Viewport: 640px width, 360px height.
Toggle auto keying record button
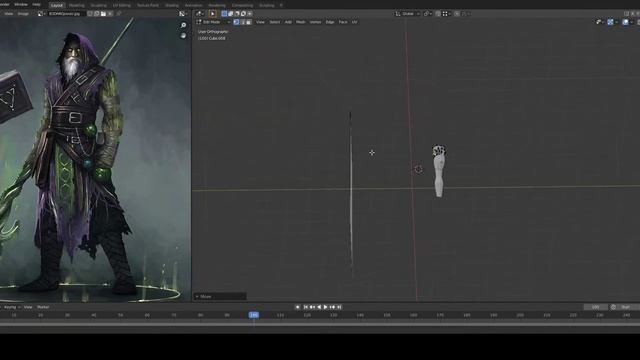tap(297, 307)
